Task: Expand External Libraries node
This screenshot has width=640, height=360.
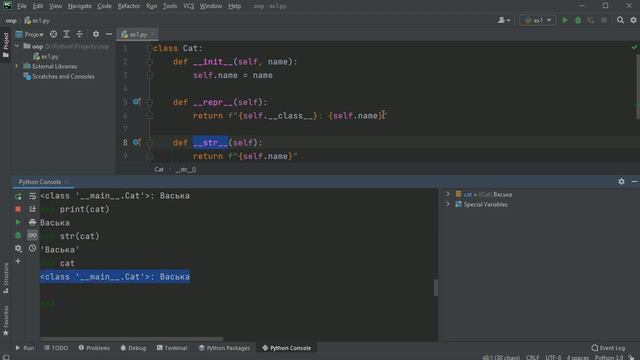Action: coord(17,66)
